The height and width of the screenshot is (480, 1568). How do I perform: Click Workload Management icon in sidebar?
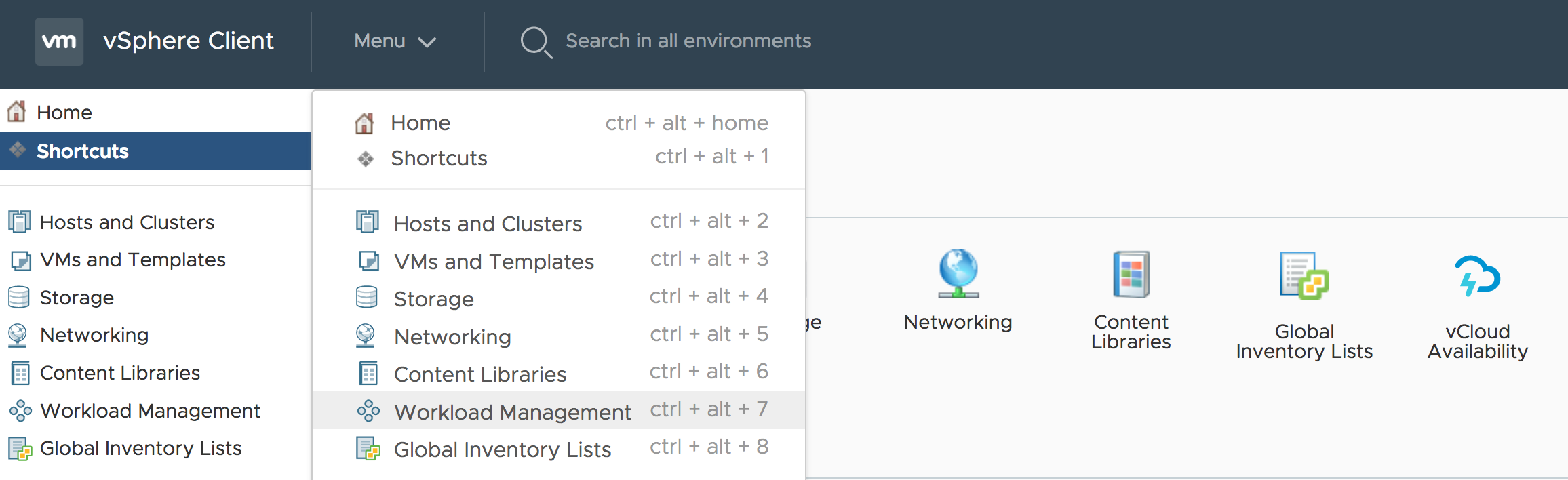(x=20, y=411)
